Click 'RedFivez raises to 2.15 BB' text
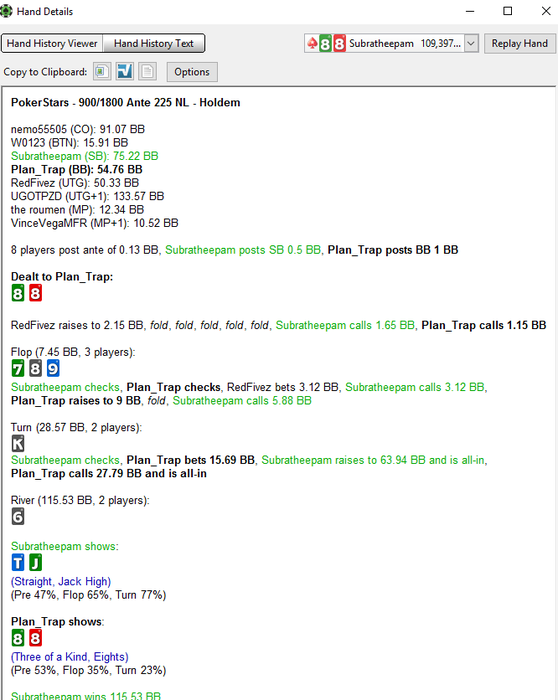Image resolution: width=558 pixels, height=700 pixels. tap(77, 325)
